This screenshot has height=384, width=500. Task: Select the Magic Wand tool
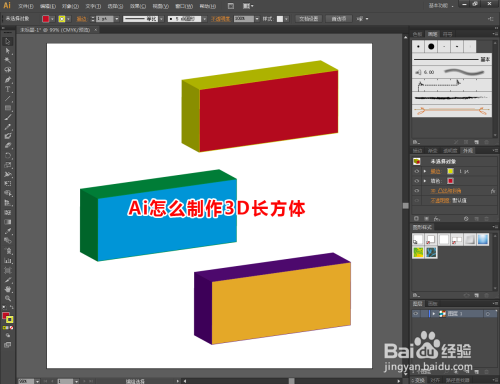tap(8, 60)
